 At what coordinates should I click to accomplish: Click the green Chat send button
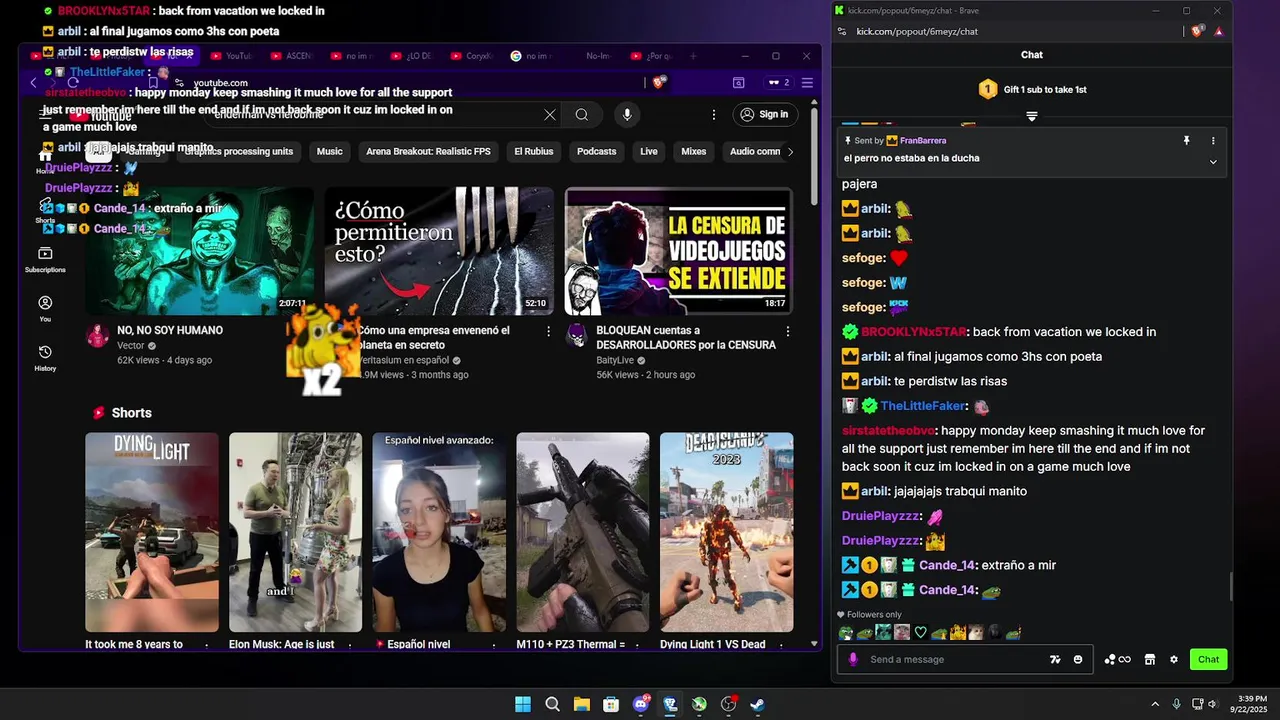[x=1209, y=659]
